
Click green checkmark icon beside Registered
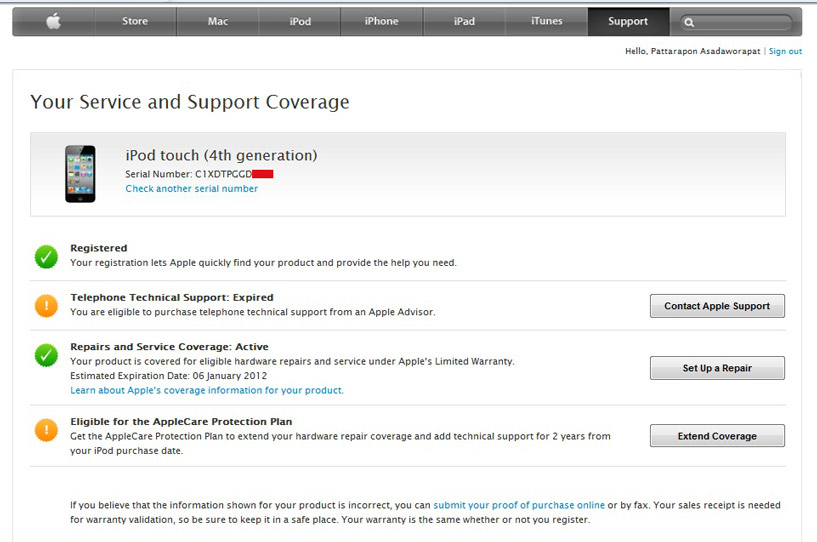click(46, 256)
